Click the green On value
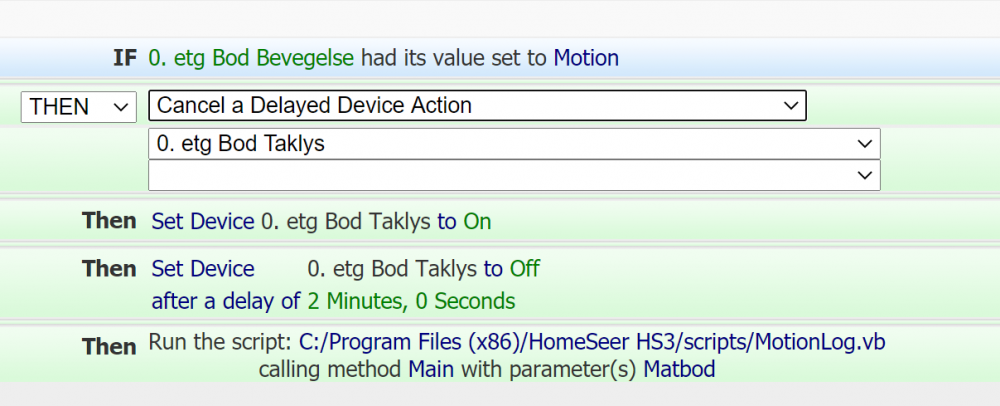This screenshot has width=1000, height=406. coord(477,221)
